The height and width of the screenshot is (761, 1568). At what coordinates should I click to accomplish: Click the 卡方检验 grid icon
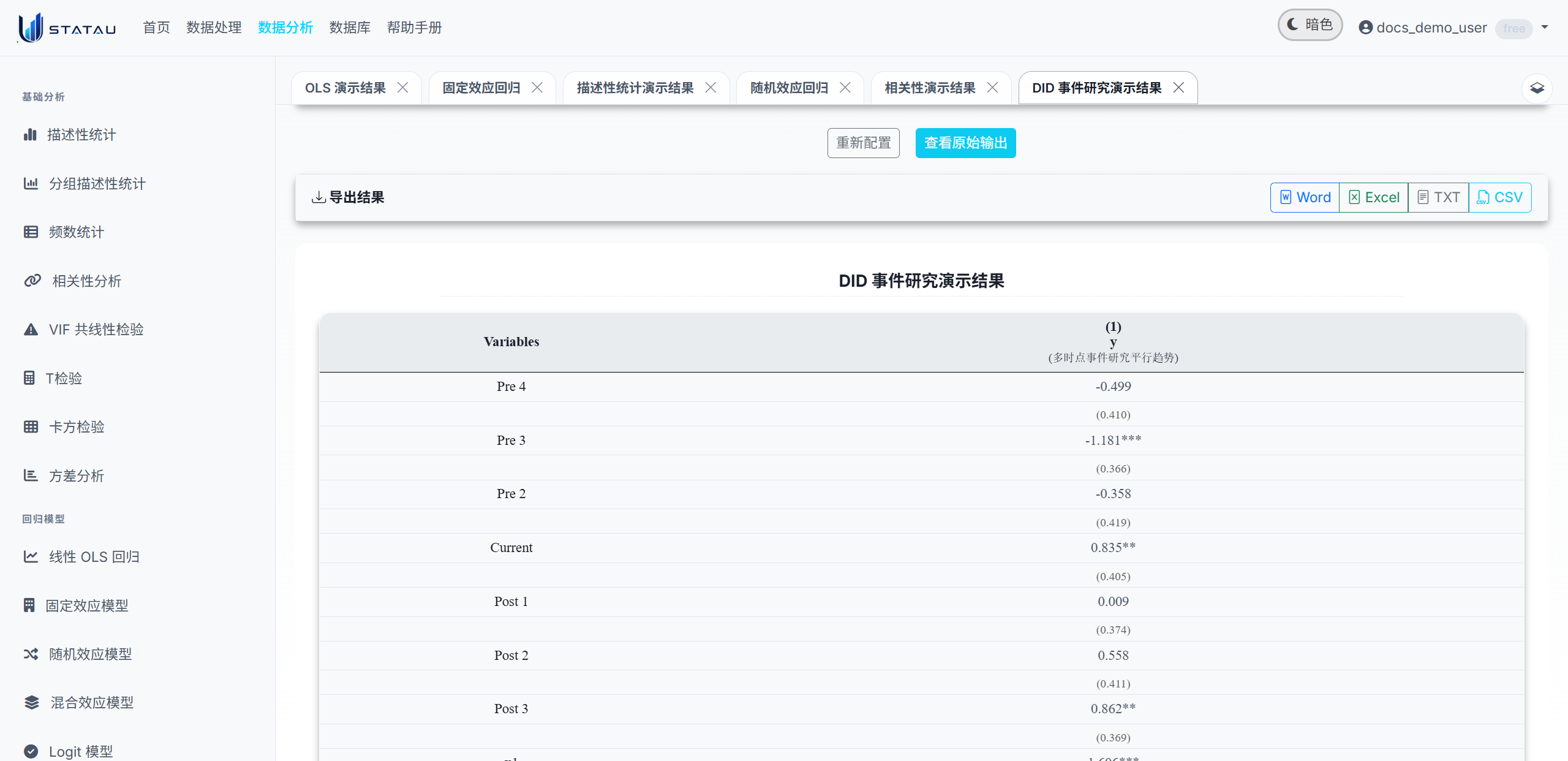pyautogui.click(x=31, y=426)
